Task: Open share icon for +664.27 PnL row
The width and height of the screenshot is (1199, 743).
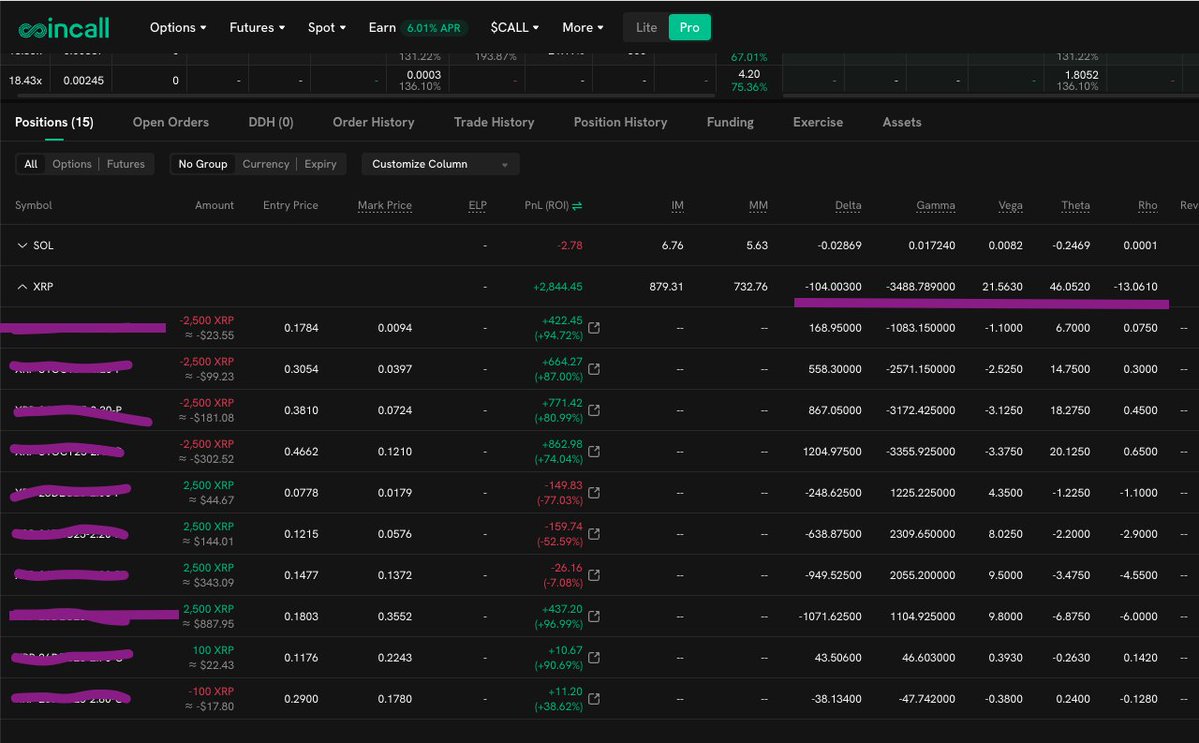Action: point(595,369)
